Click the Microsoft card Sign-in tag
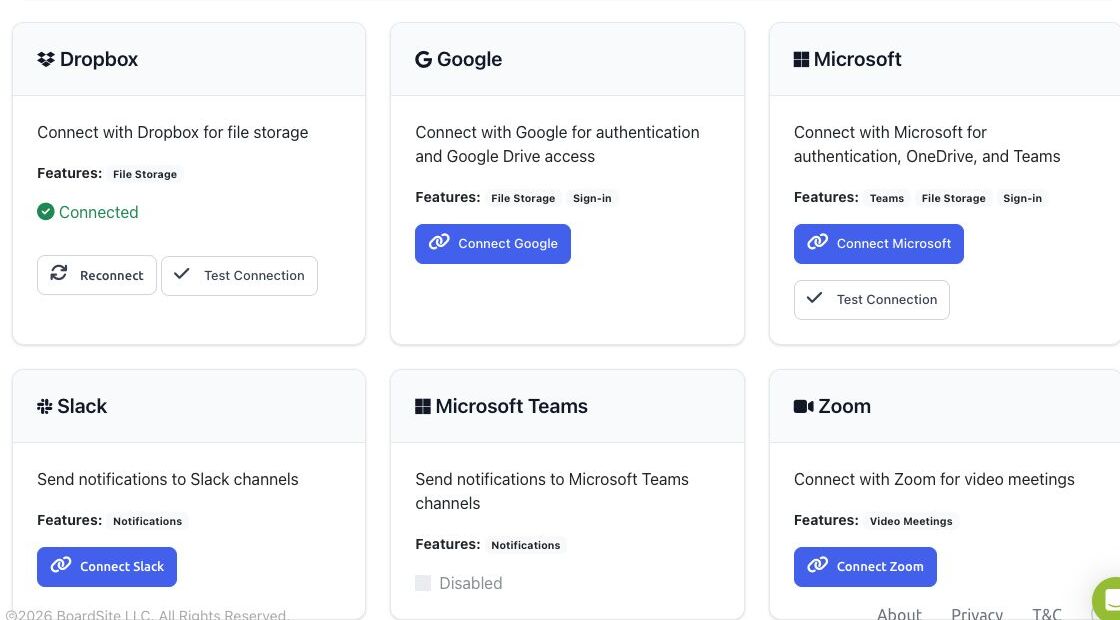The height and width of the screenshot is (620, 1120). click(x=1022, y=199)
